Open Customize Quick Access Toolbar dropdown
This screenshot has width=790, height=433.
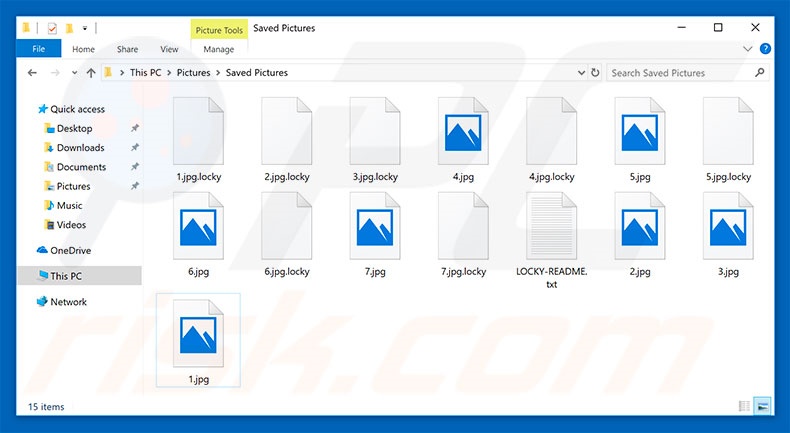(85, 28)
